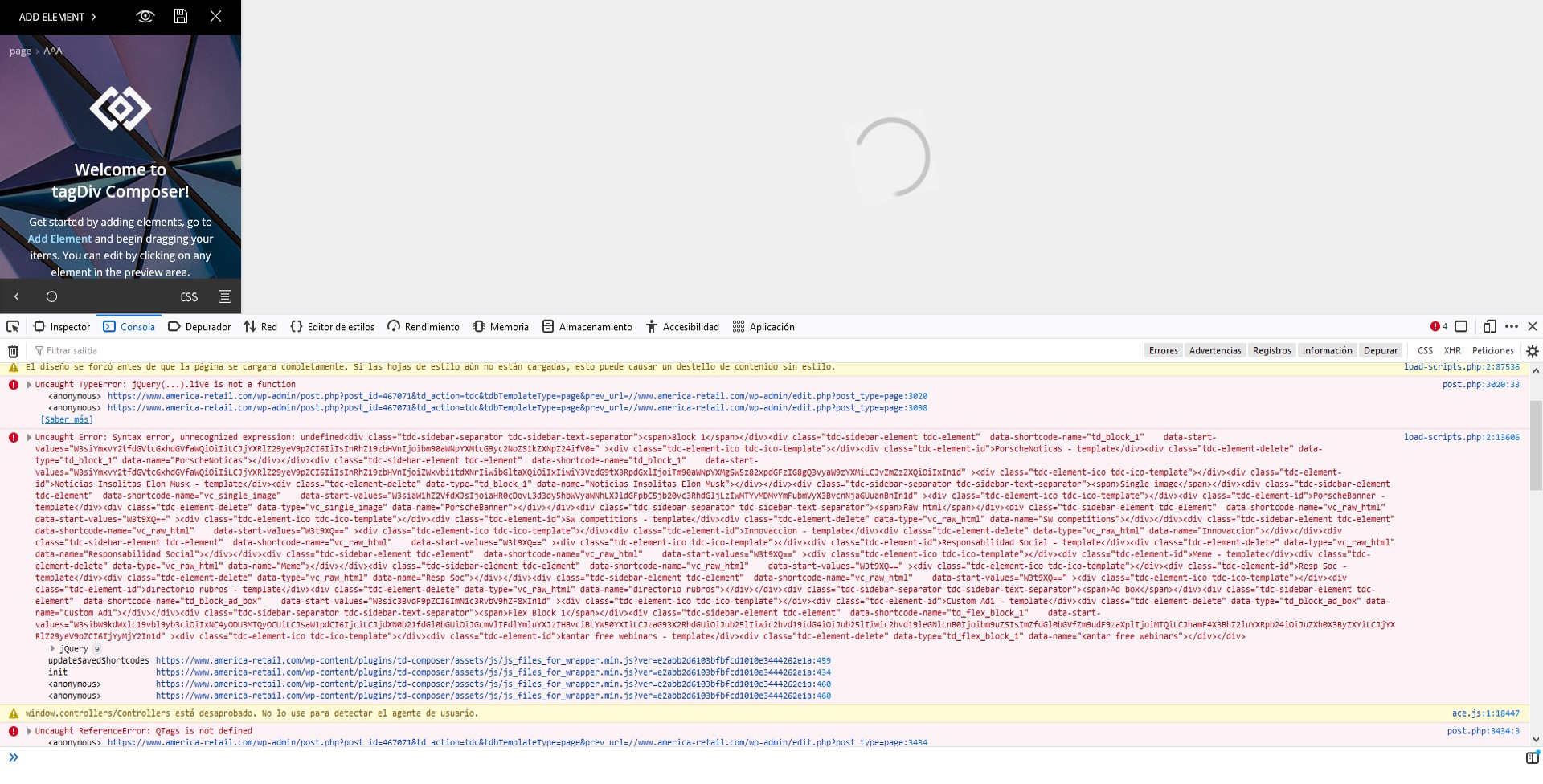Save the page with the floppy disk icon
Screen dimensions: 1543x784
pyautogui.click(x=181, y=17)
